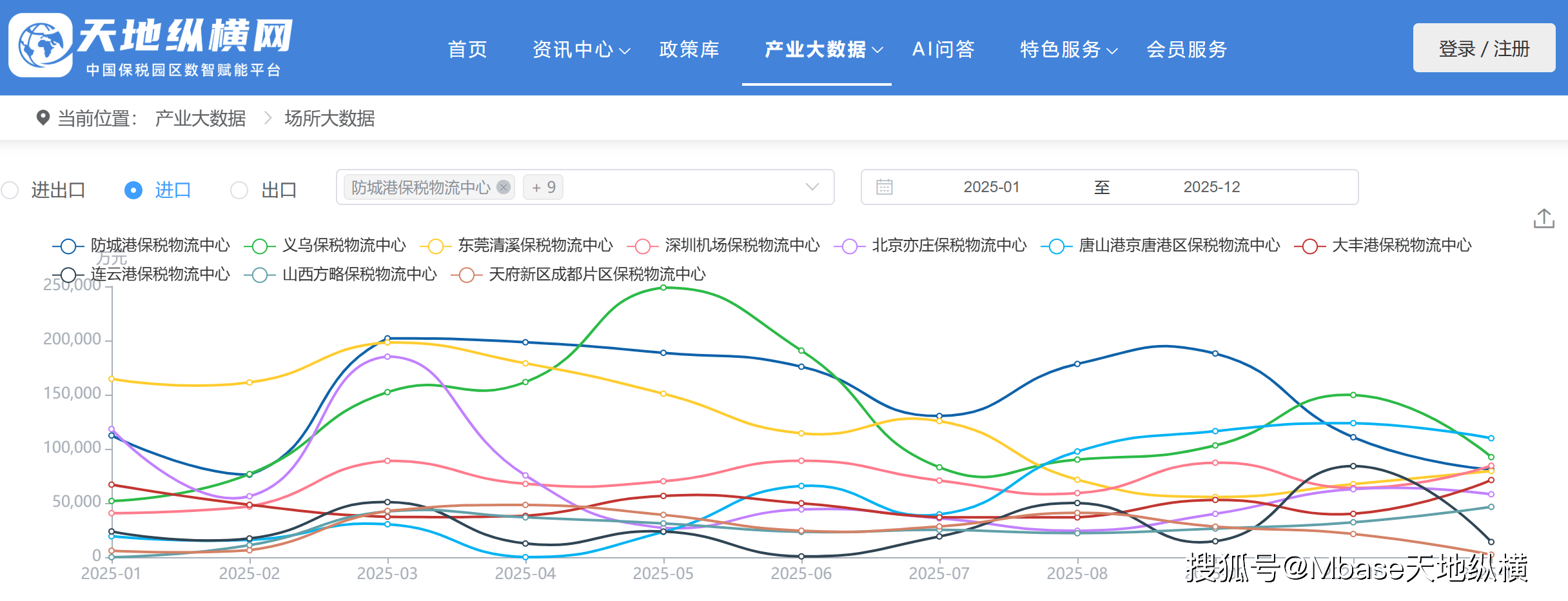The height and width of the screenshot is (601, 1568).
Task: Click the +9 selected locations tag
Action: coord(543,187)
